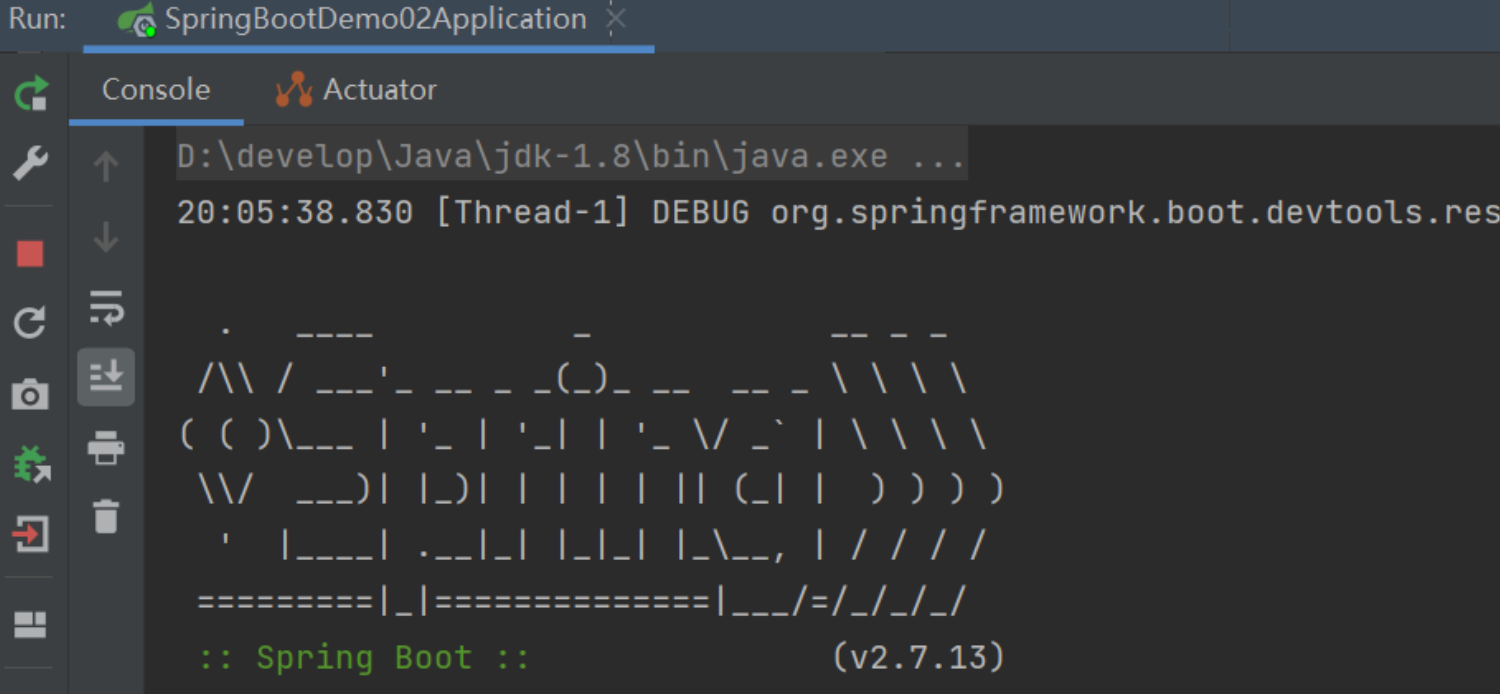Switch to the Actuator tab

357,90
